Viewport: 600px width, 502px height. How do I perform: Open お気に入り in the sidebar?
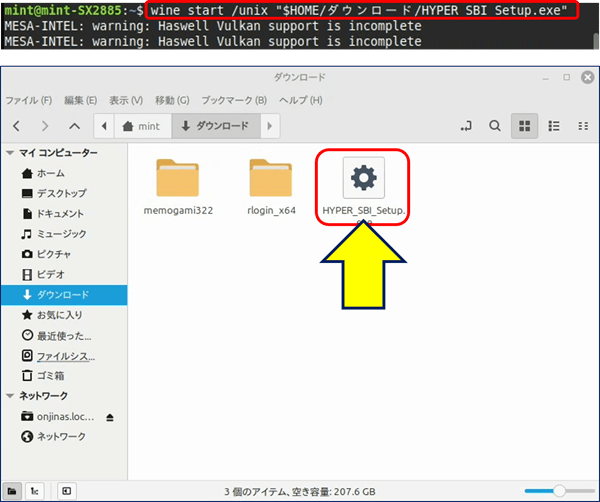tap(64, 315)
